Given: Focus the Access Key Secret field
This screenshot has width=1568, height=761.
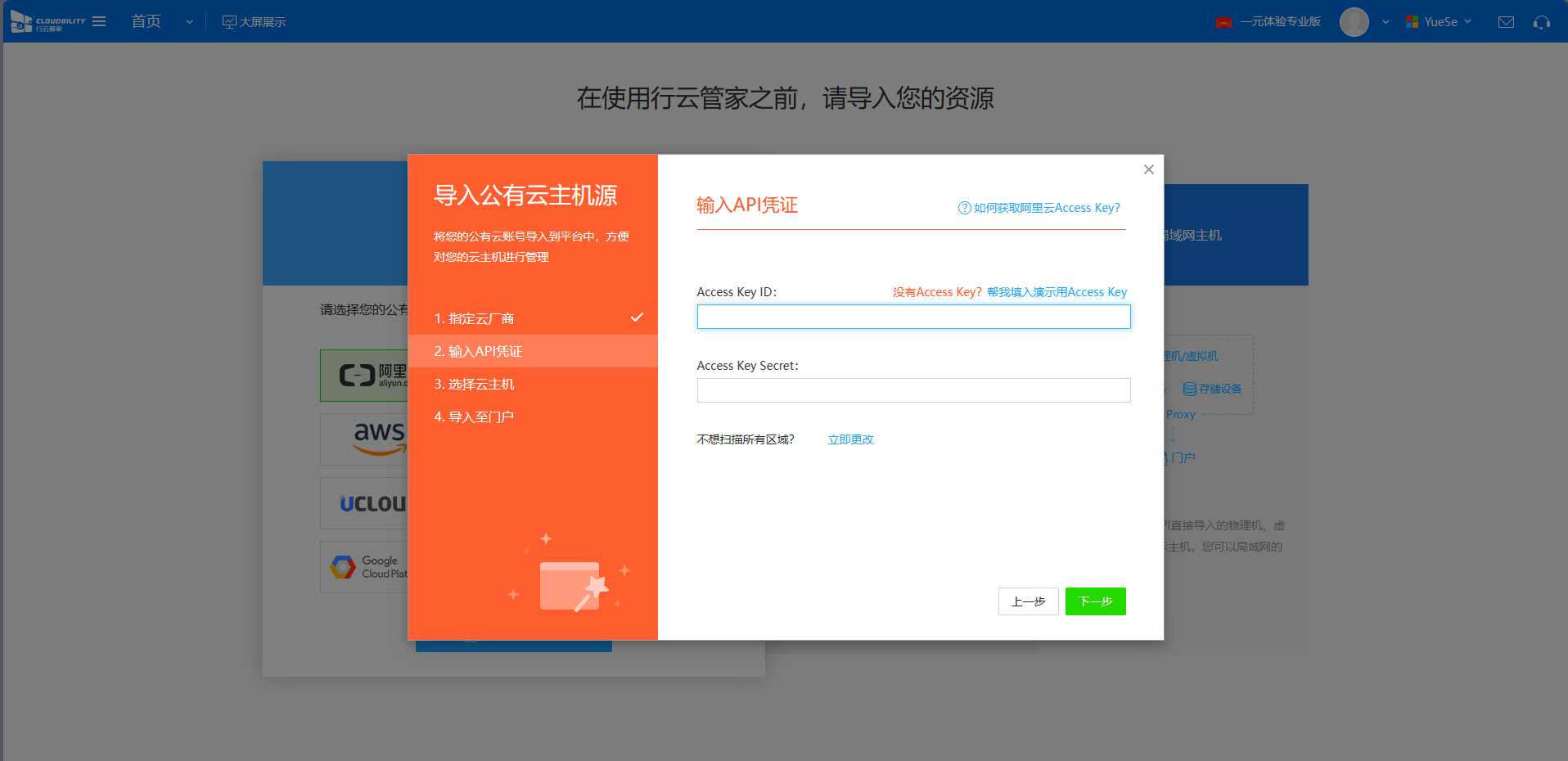Looking at the screenshot, I should (x=913, y=390).
